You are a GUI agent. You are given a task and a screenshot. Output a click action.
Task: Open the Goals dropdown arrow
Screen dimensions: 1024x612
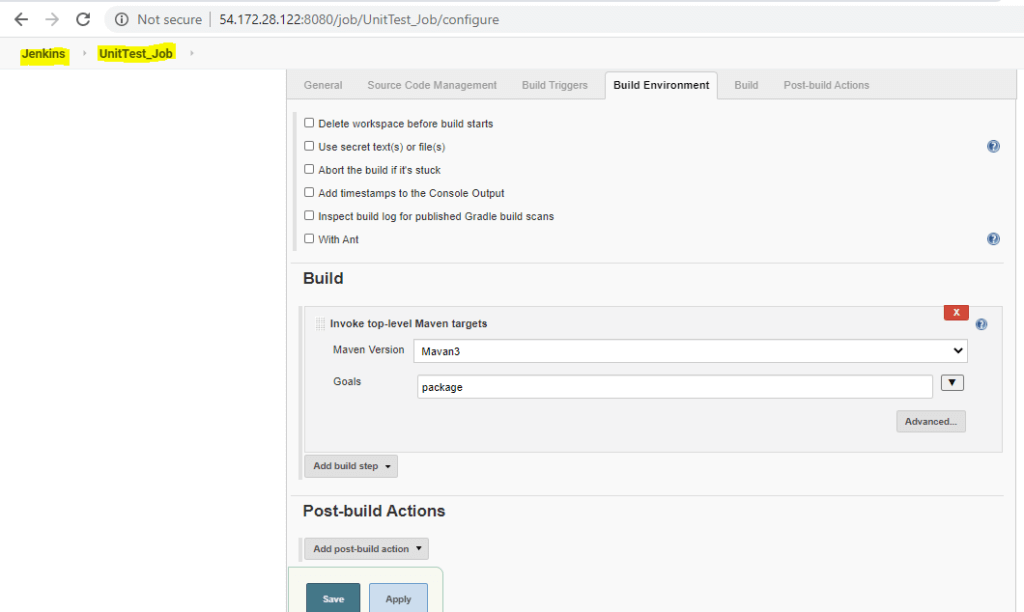click(x=951, y=382)
